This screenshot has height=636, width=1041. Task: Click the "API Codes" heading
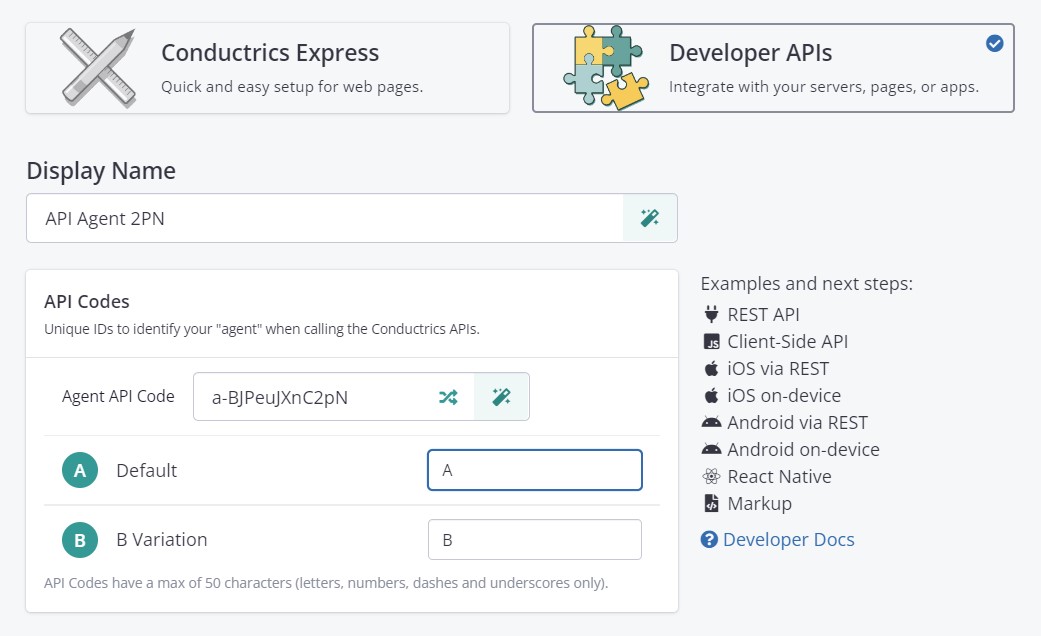click(87, 301)
